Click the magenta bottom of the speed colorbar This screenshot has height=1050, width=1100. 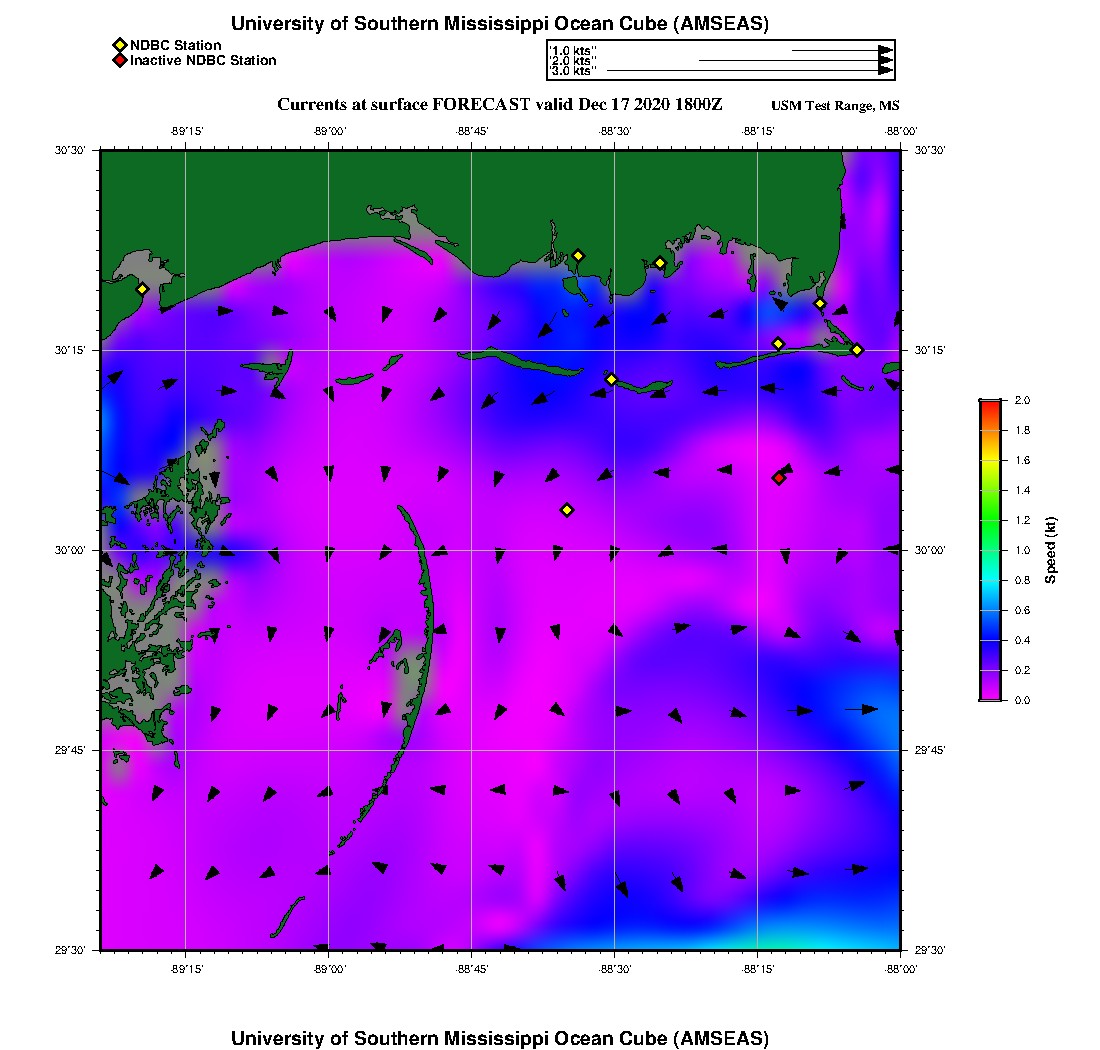(989, 695)
